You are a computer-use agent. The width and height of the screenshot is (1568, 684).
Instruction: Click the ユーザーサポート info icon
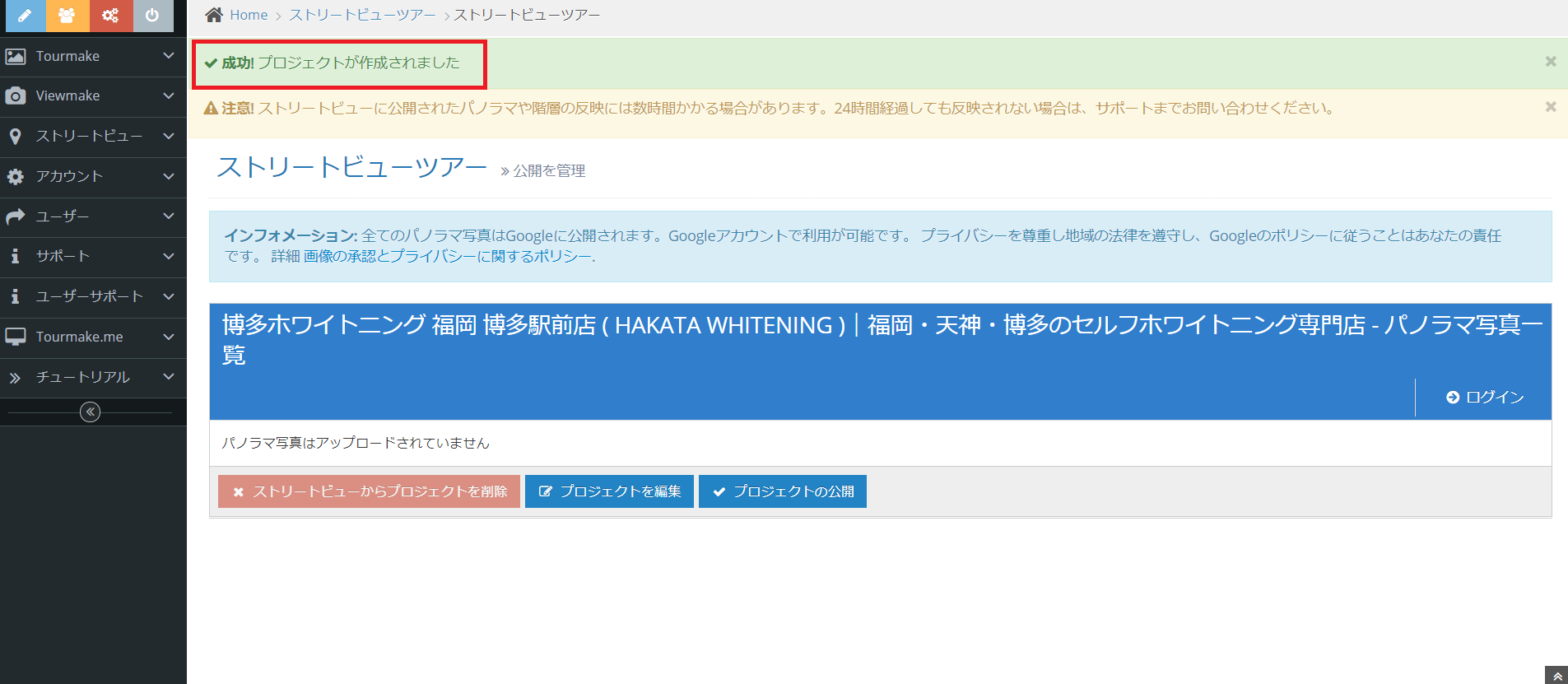pos(15,296)
